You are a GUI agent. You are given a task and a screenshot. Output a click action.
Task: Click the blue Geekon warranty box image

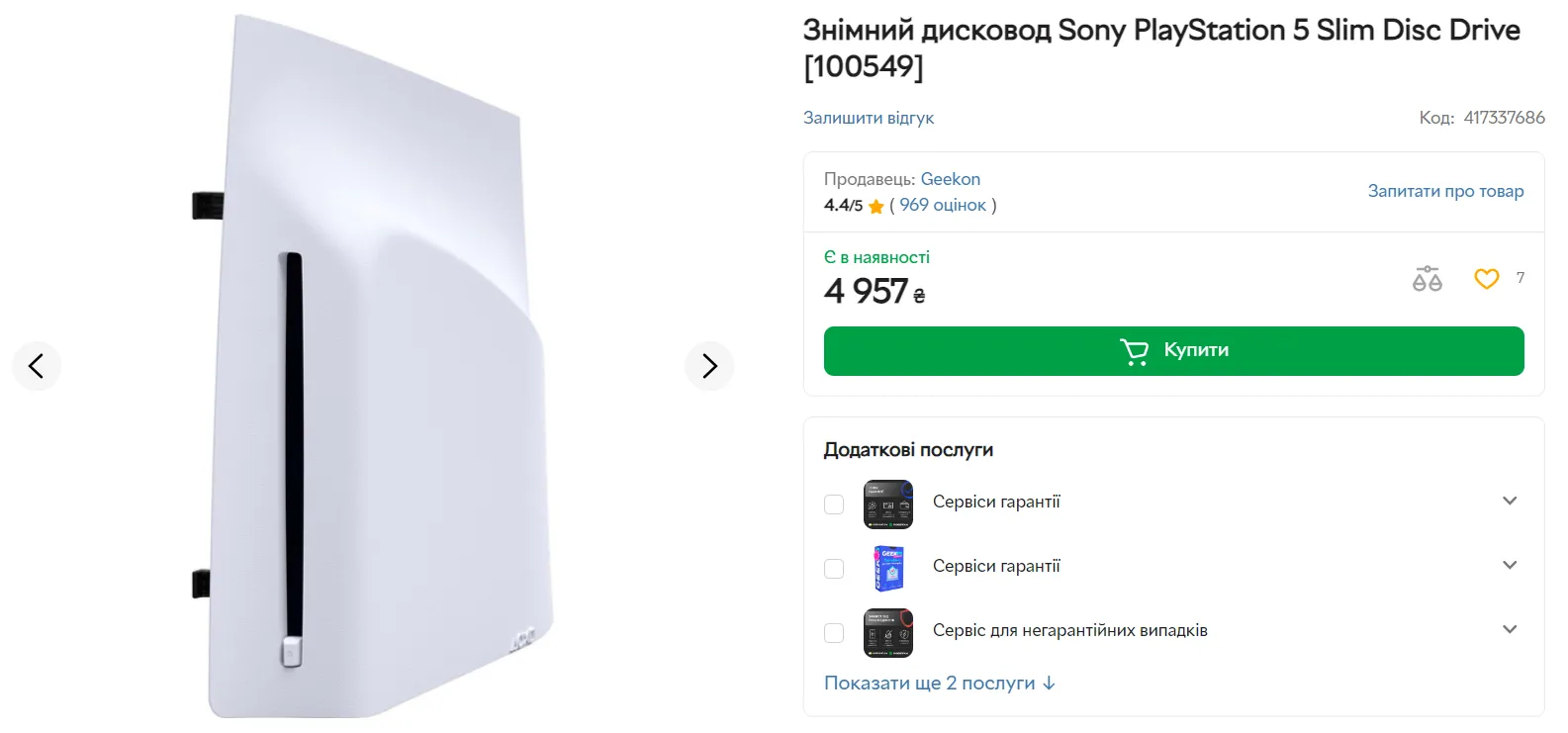pos(887,569)
